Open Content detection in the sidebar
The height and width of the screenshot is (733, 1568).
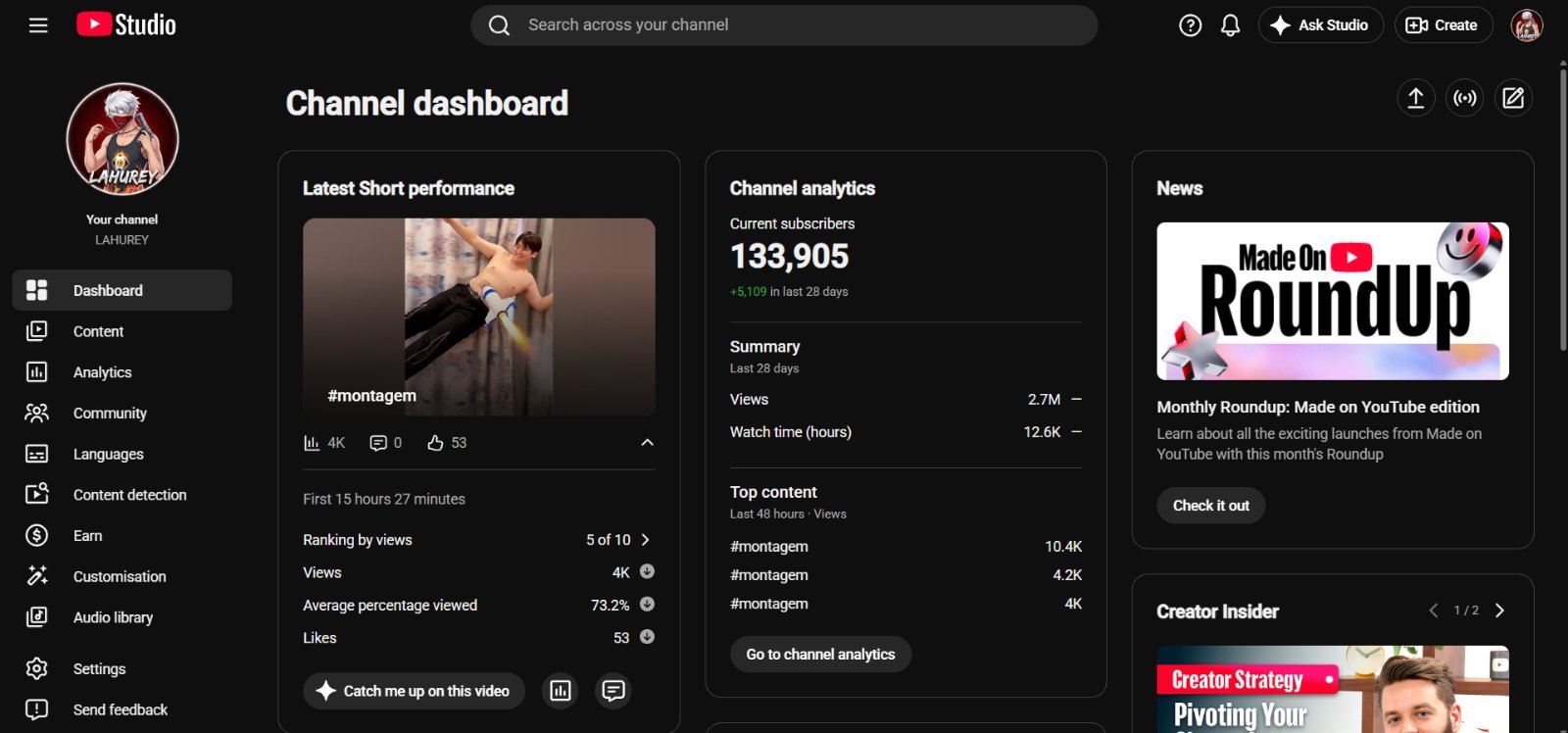122,495
